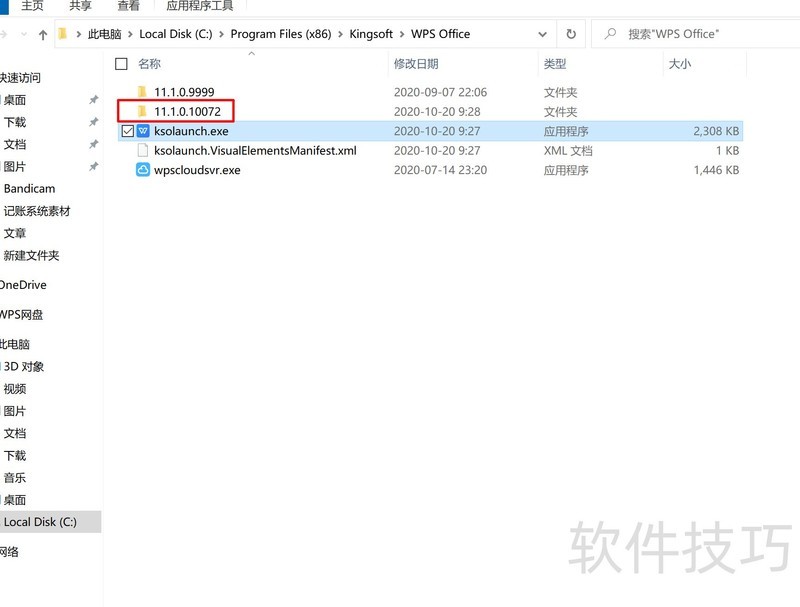The height and width of the screenshot is (607, 800).
Task: Click the folder icon in address bar
Action: click(63, 34)
